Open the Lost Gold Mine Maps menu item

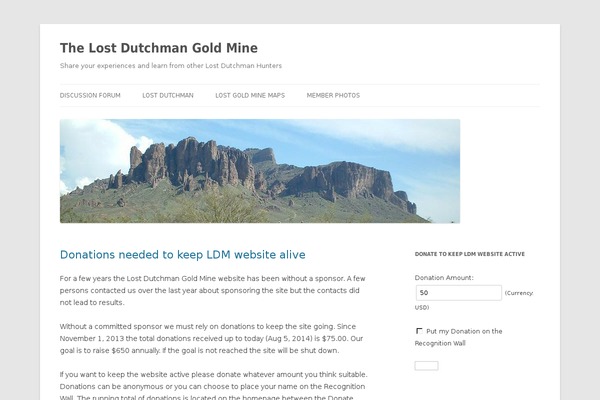coord(250,95)
